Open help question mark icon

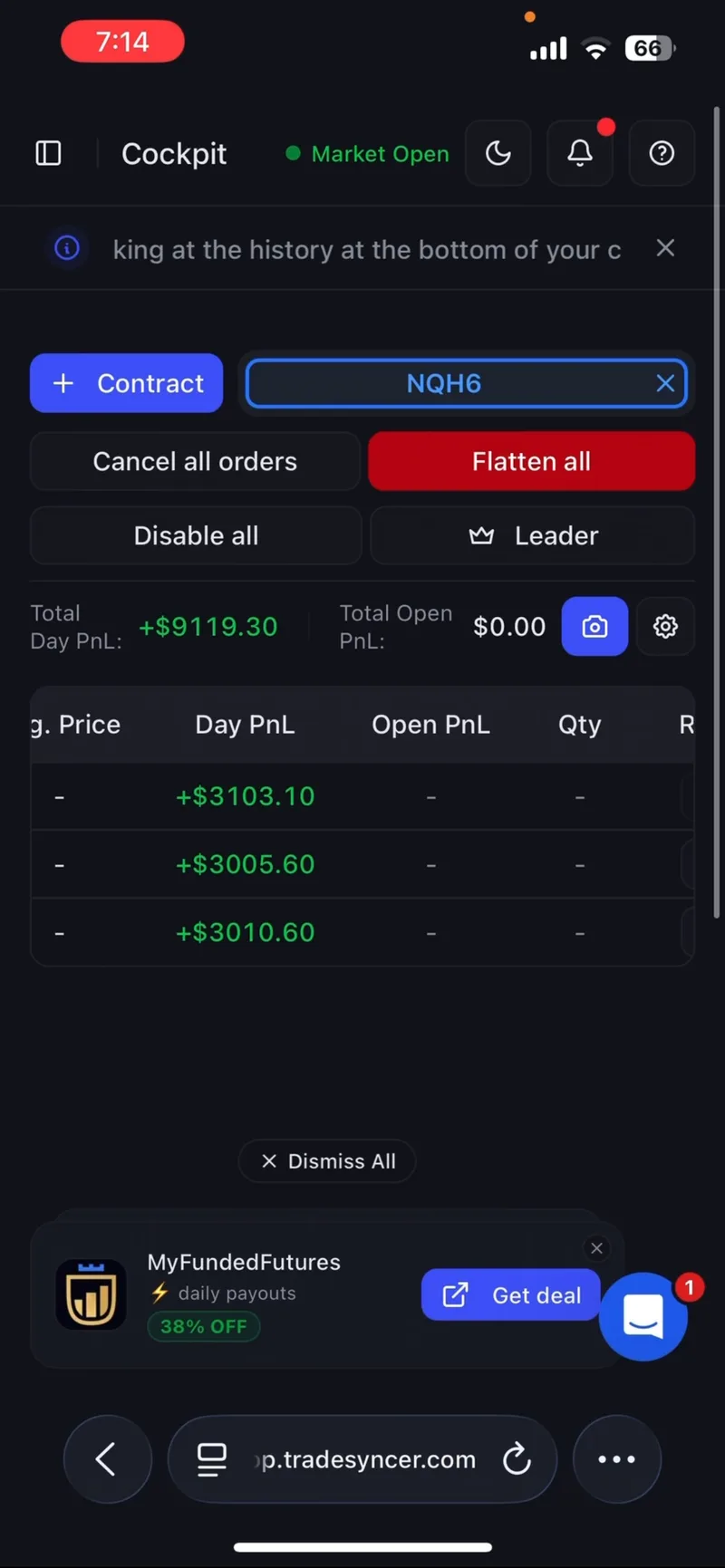point(662,153)
